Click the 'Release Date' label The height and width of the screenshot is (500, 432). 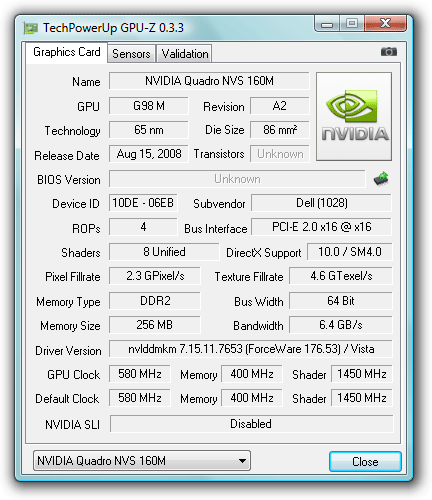pyautogui.click(x=67, y=156)
